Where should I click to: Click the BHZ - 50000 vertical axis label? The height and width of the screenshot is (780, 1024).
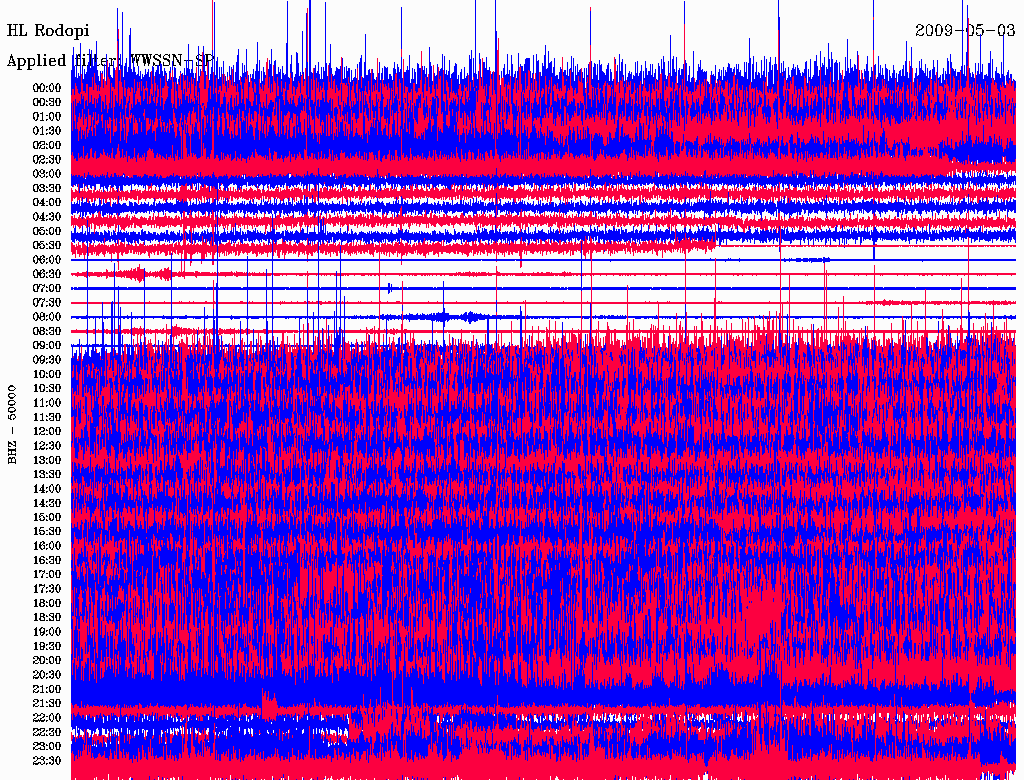13,423
